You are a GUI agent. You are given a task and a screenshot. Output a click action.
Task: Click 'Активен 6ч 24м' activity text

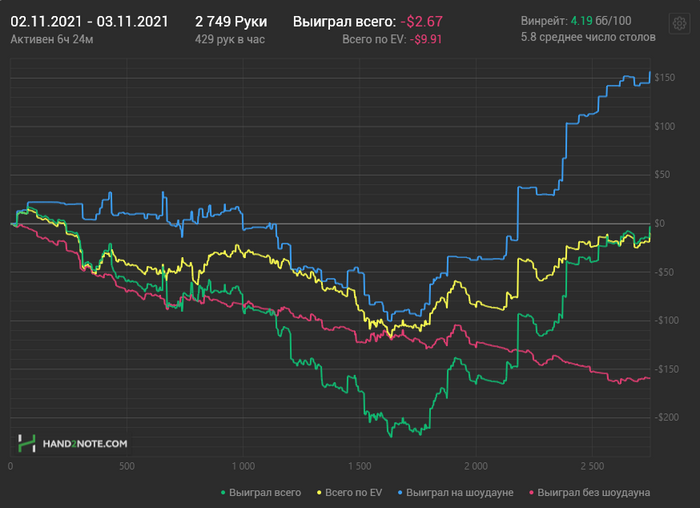52,39
